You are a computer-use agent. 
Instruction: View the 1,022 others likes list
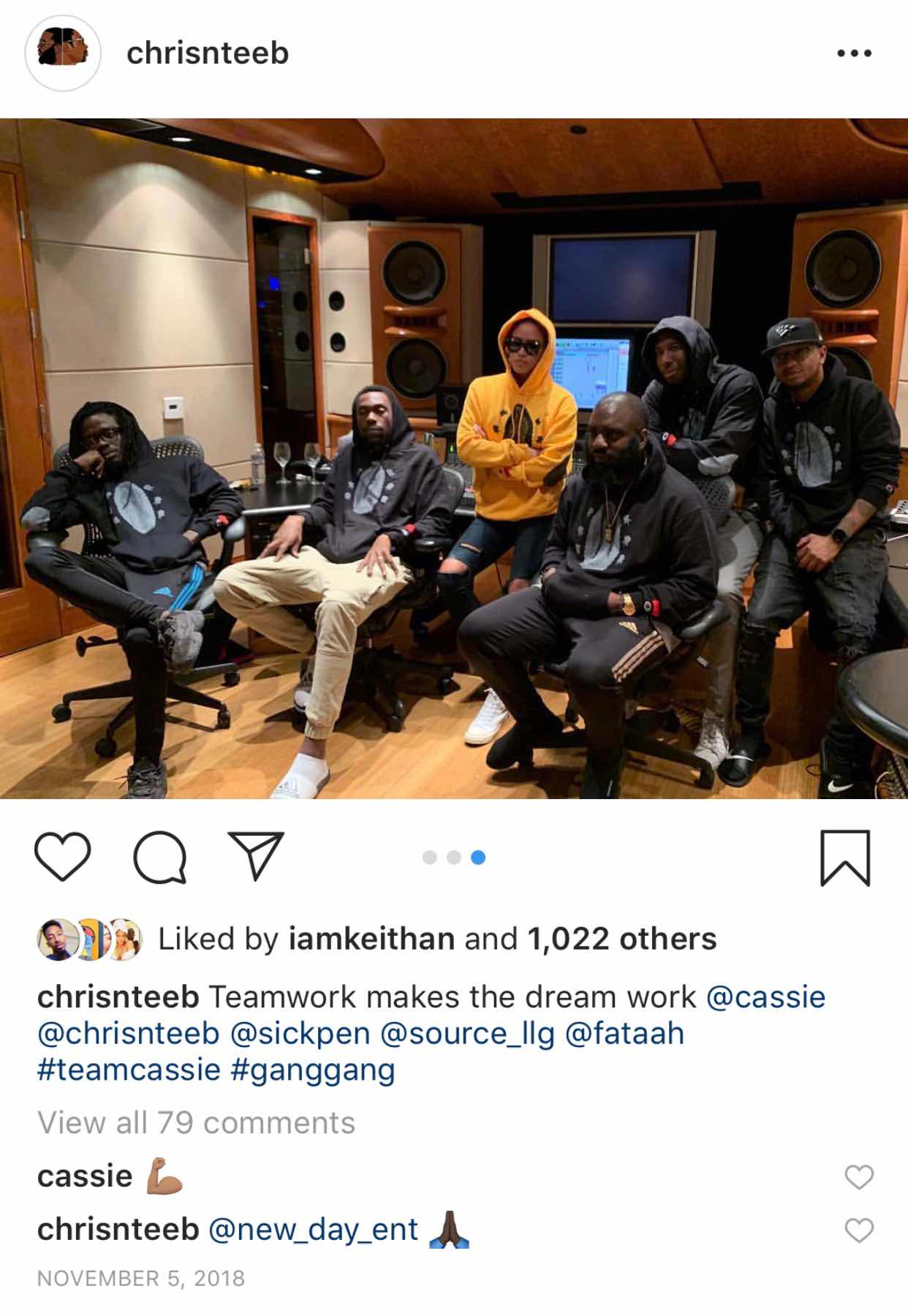(621, 939)
